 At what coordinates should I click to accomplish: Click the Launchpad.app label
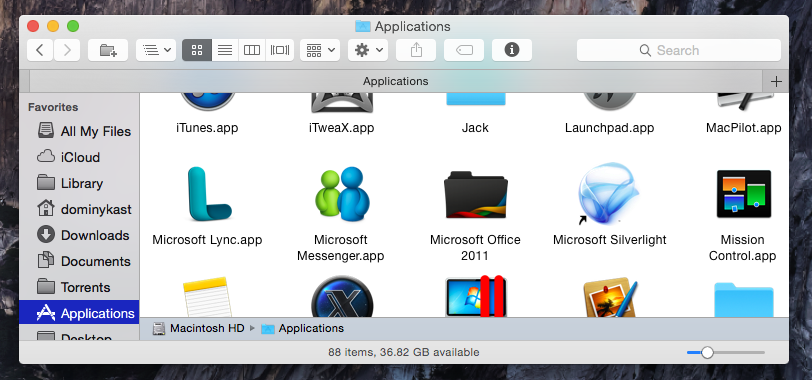click(610, 128)
